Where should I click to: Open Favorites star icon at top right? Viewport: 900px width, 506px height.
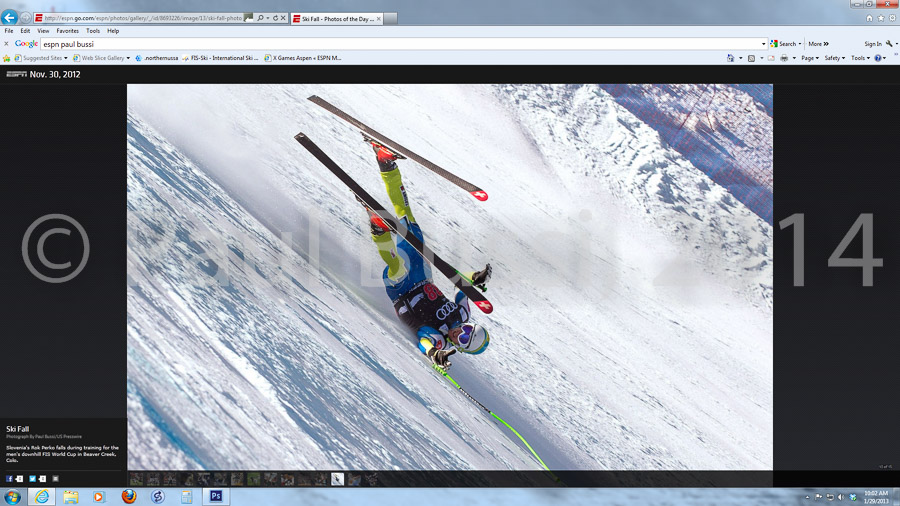point(880,18)
